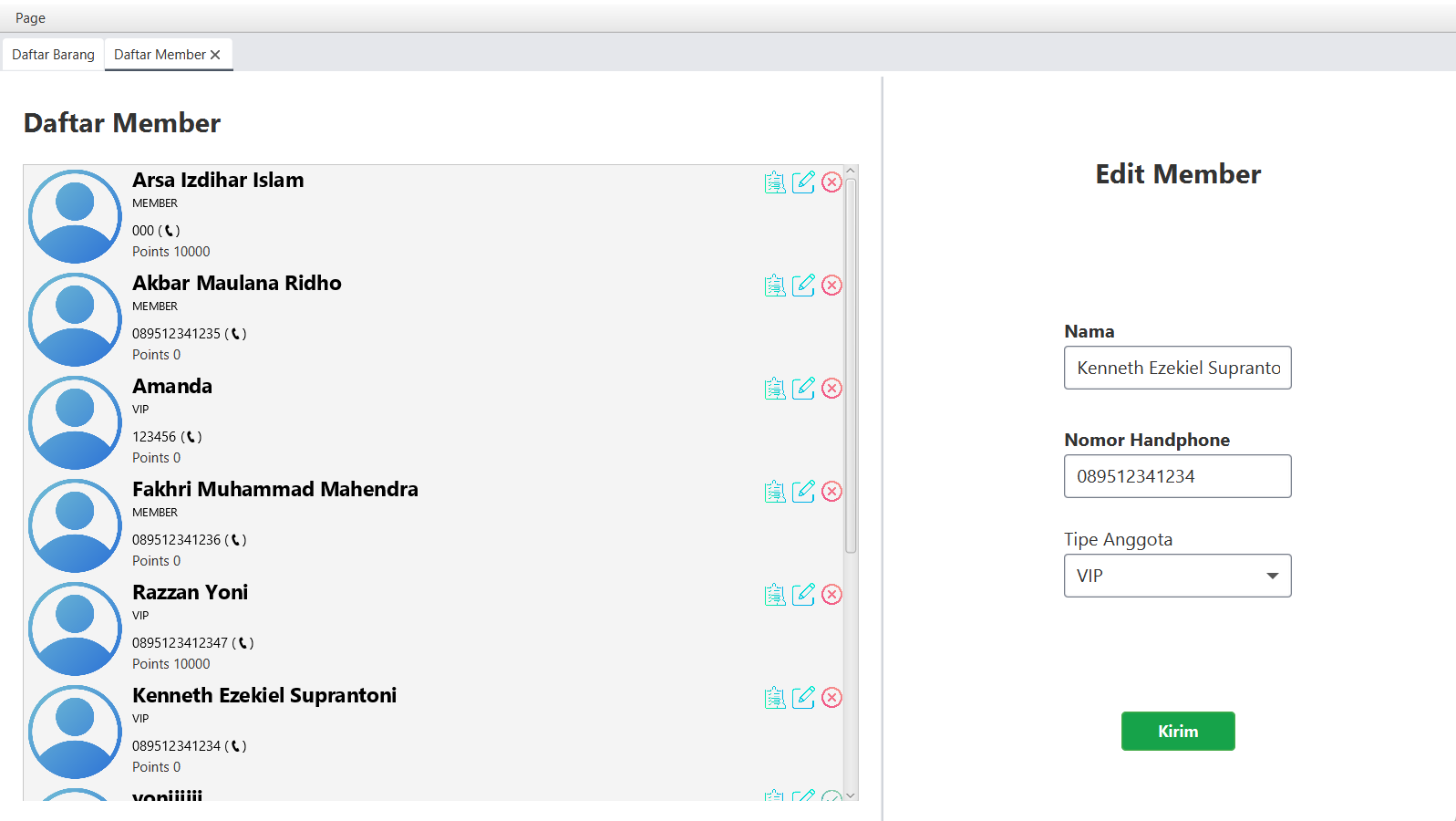Delete member Amanda

pos(831,389)
